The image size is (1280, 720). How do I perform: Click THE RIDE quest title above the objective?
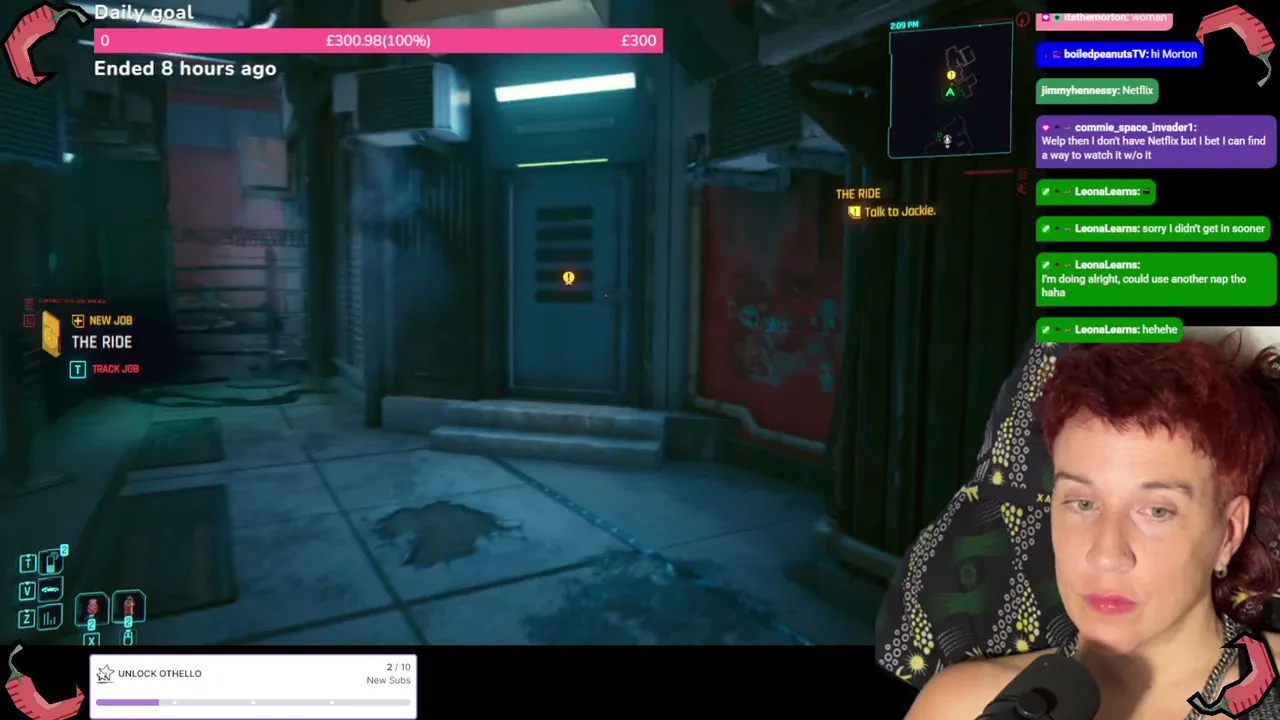tap(858, 194)
